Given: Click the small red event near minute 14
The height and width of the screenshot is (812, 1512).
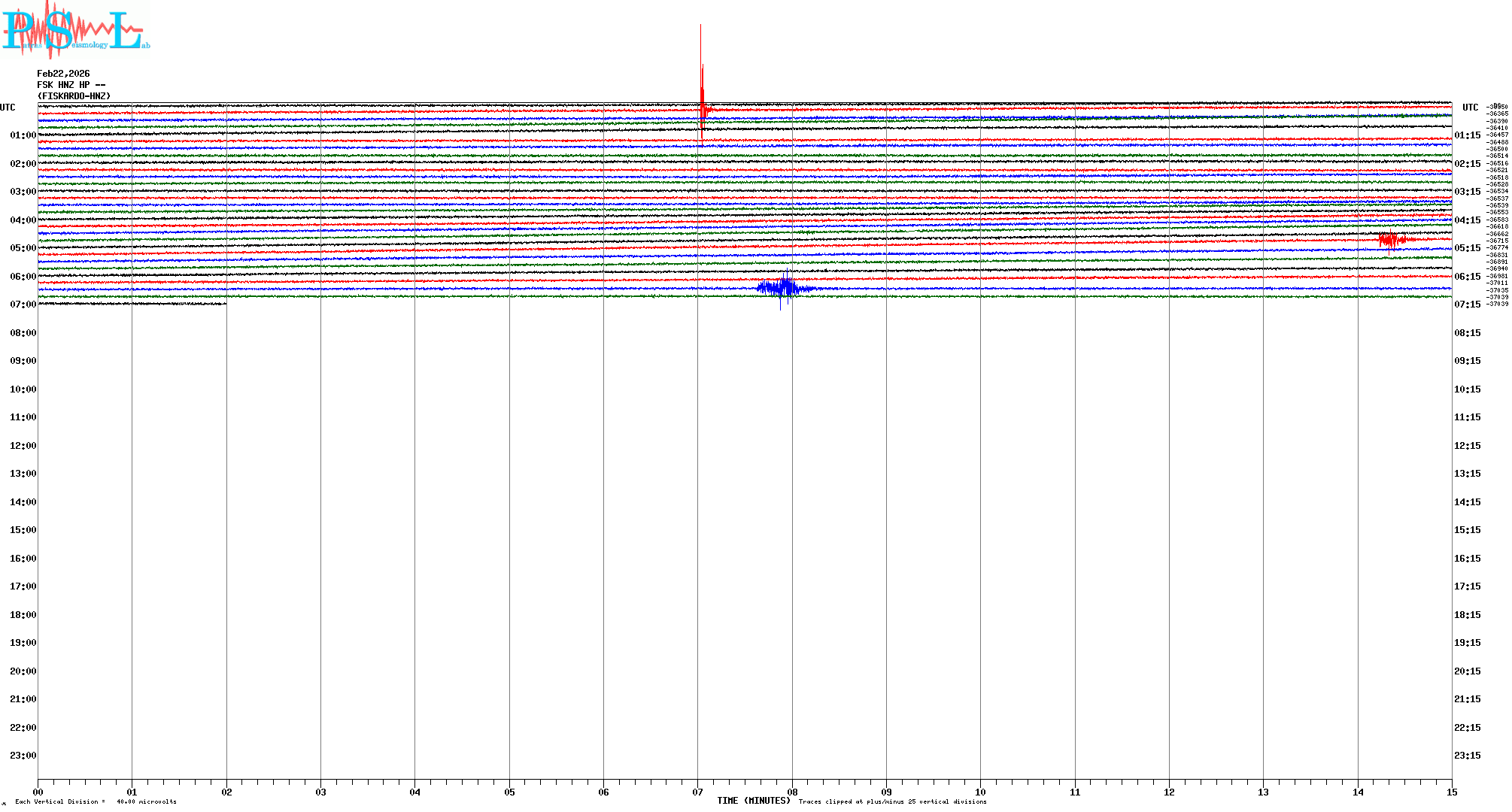Looking at the screenshot, I should [1390, 240].
